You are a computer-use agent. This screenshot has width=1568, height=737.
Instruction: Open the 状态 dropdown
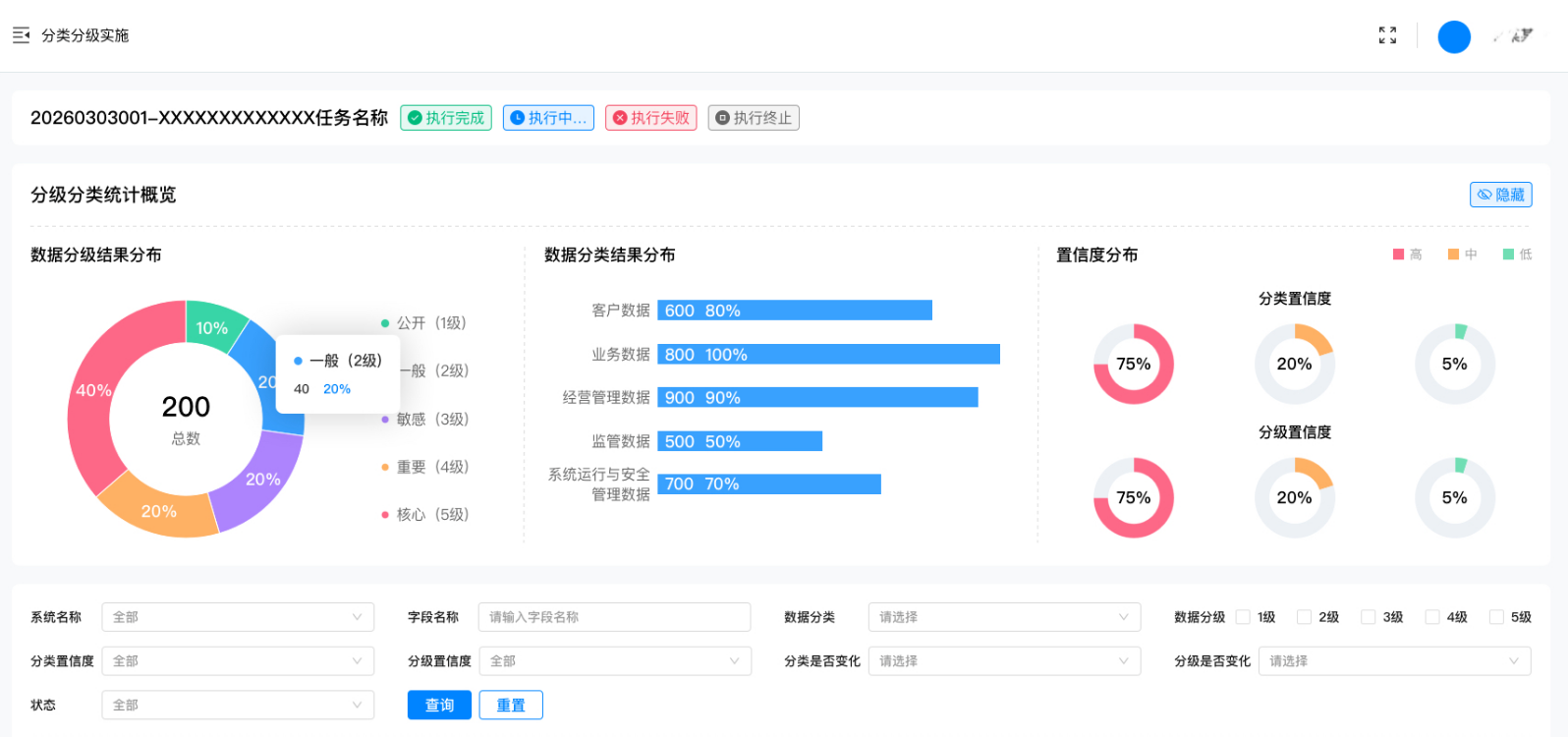click(238, 705)
